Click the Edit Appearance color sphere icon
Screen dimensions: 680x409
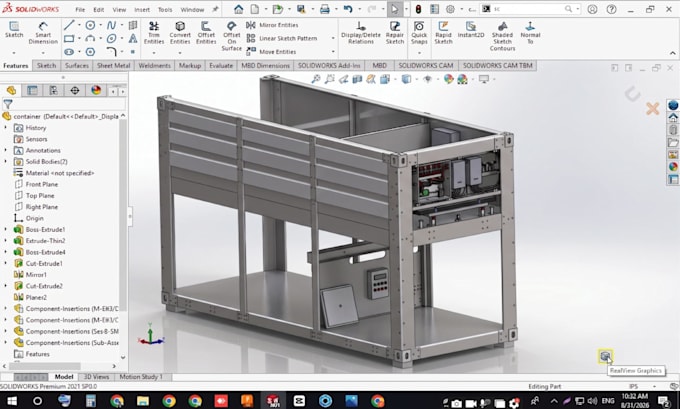point(448,79)
